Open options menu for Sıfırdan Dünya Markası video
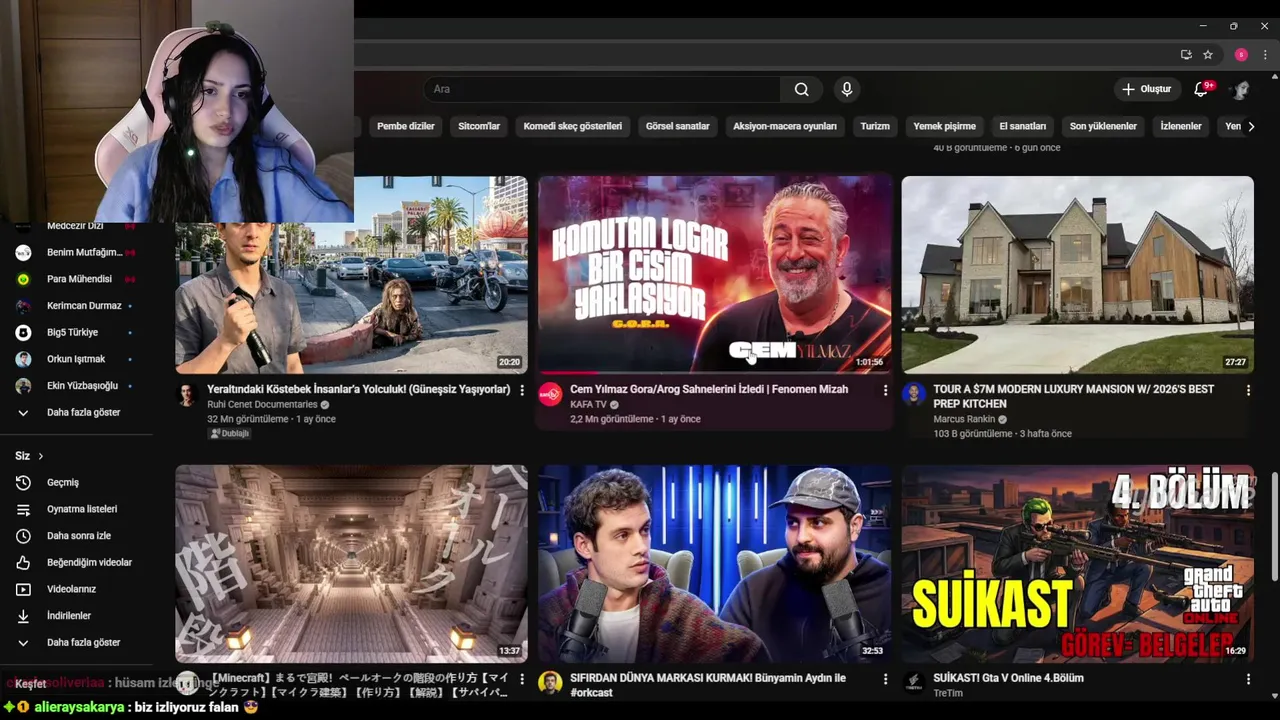1280x720 pixels. pyautogui.click(x=885, y=679)
